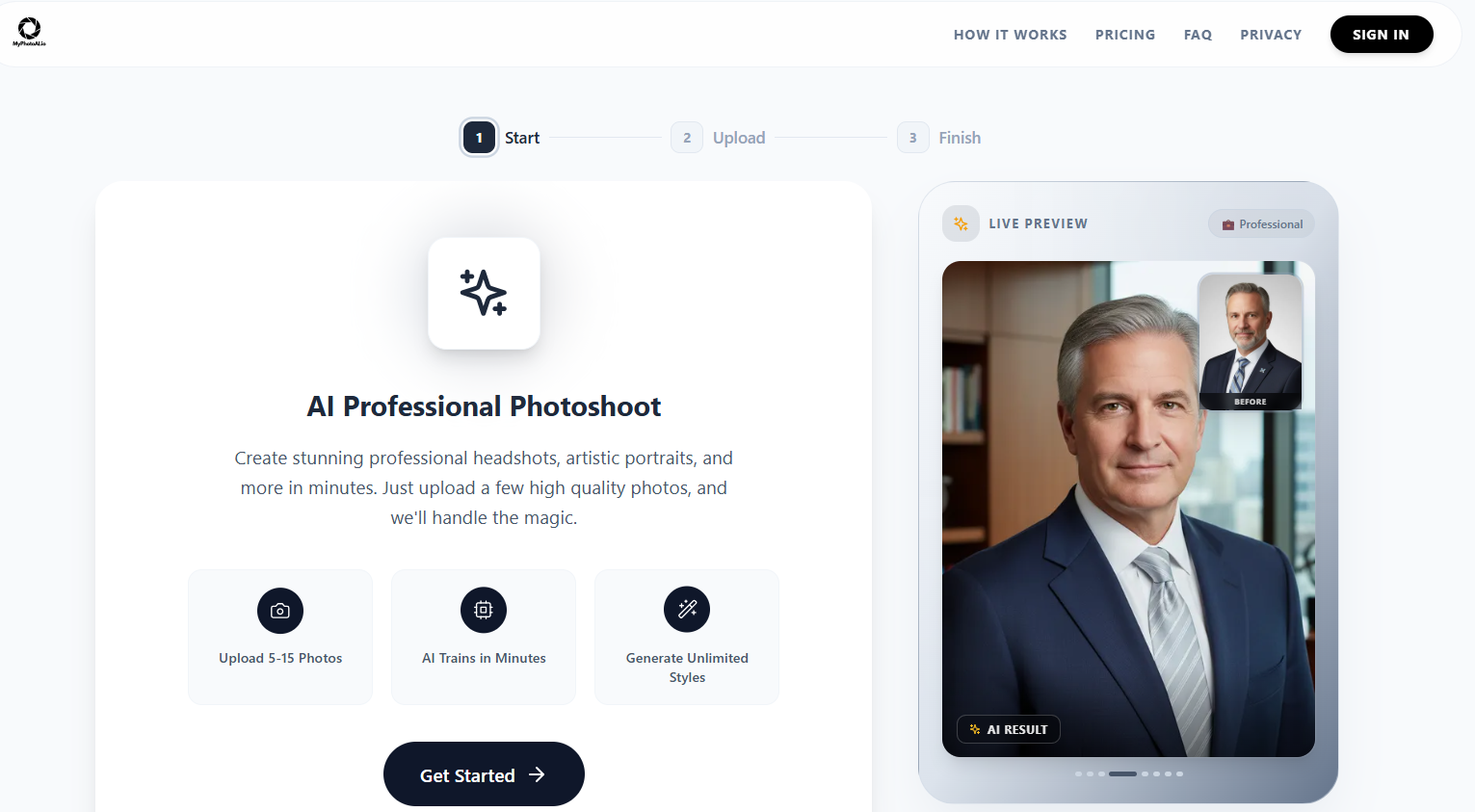Image resolution: width=1475 pixels, height=812 pixels.
Task: Click the sparkle icon beside Live Preview
Action: coord(961,223)
